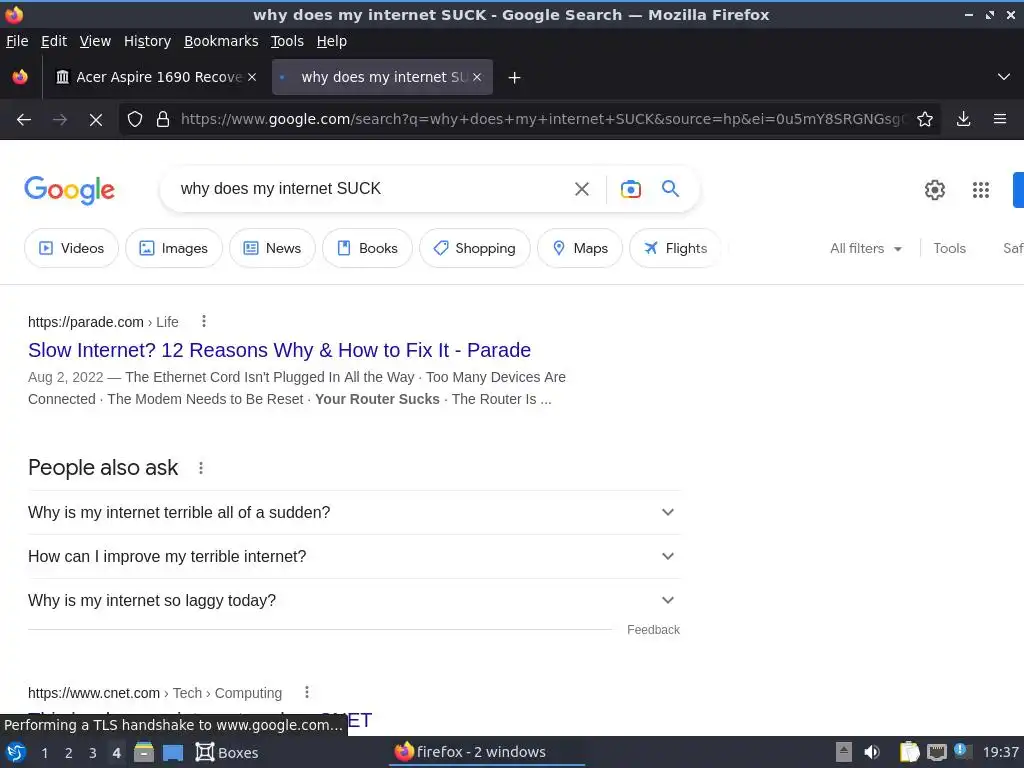Image resolution: width=1024 pixels, height=768 pixels.
Task: Open the All filters dropdown
Action: coord(866,249)
